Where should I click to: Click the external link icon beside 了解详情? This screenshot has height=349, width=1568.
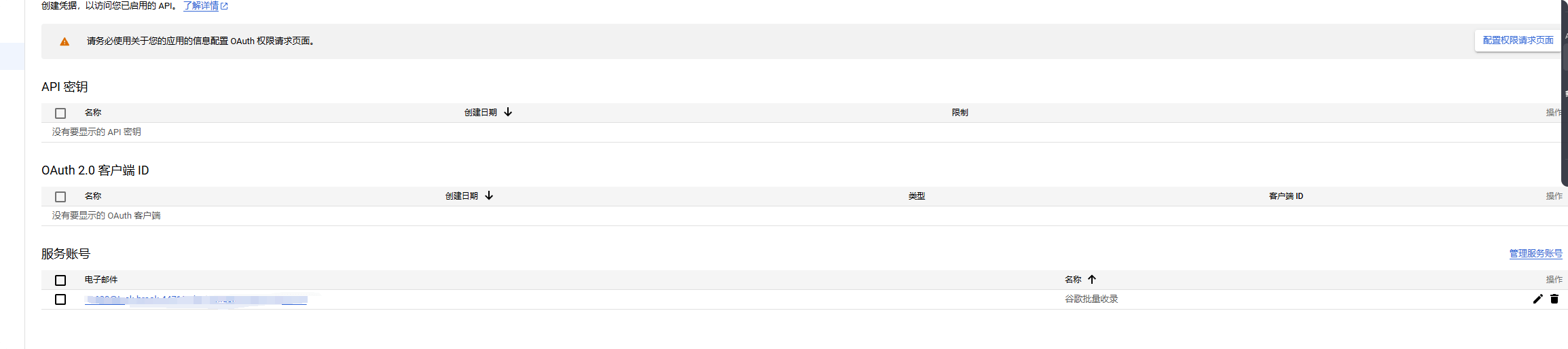click(224, 6)
